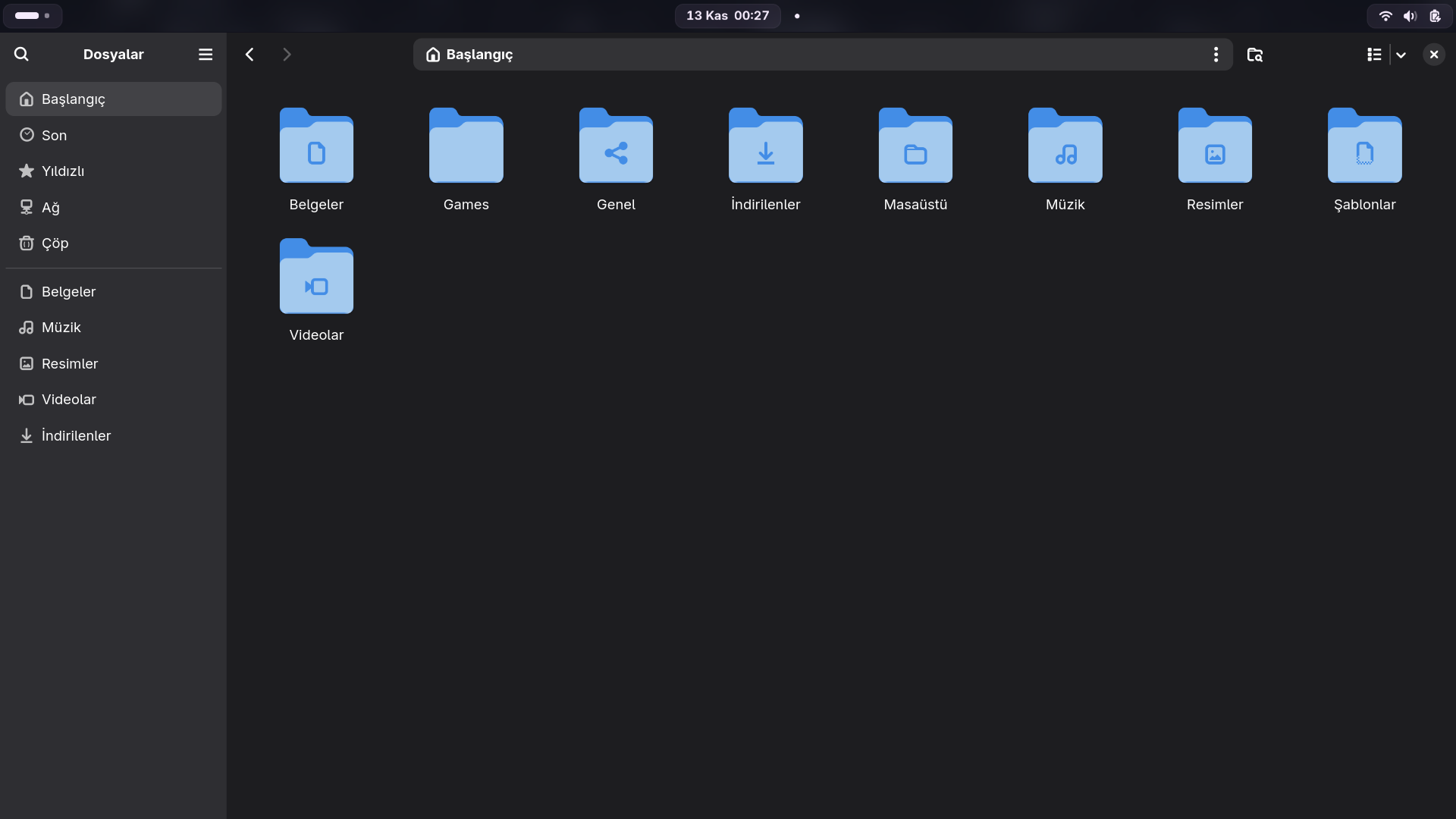This screenshot has height=819, width=1456.
Task: Open the activities overview pill
Action: tap(33, 15)
